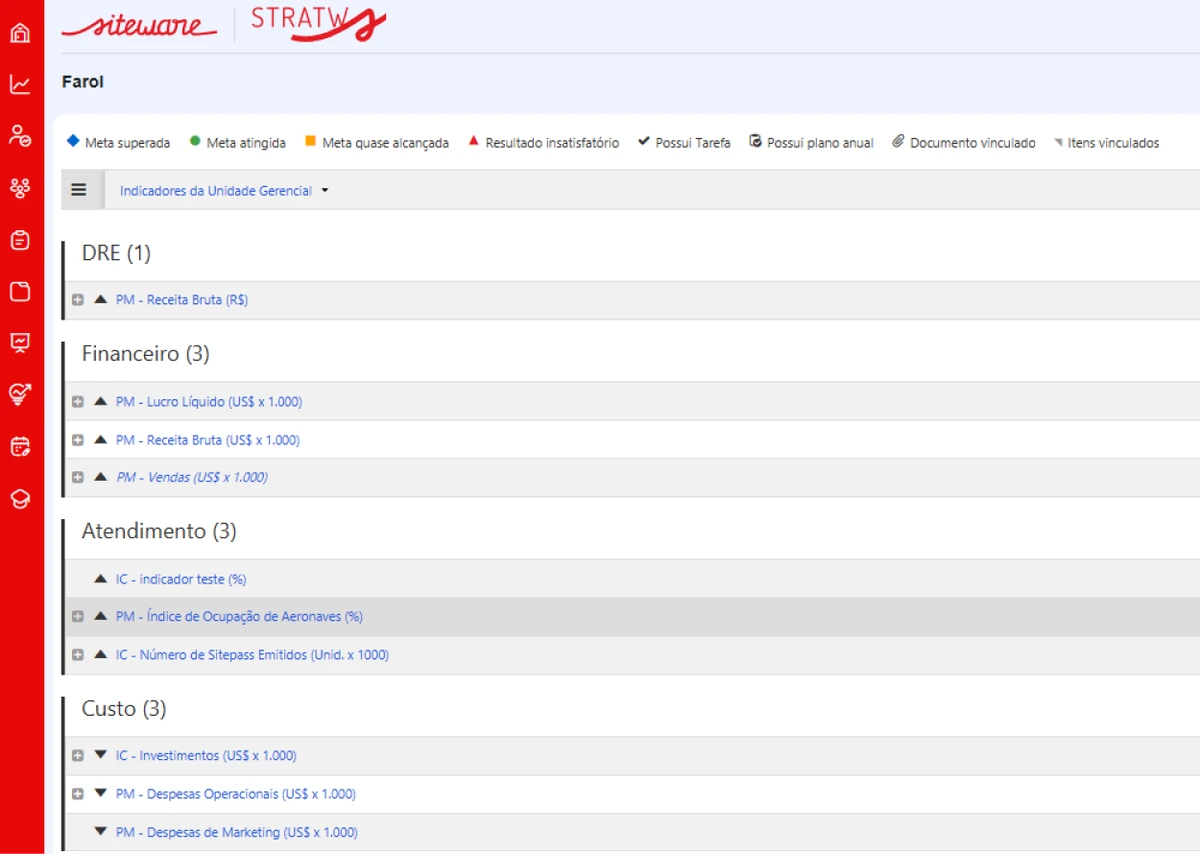The width and height of the screenshot is (1200, 854).
Task: Click the user with checkmark sidebar icon
Action: point(20,136)
